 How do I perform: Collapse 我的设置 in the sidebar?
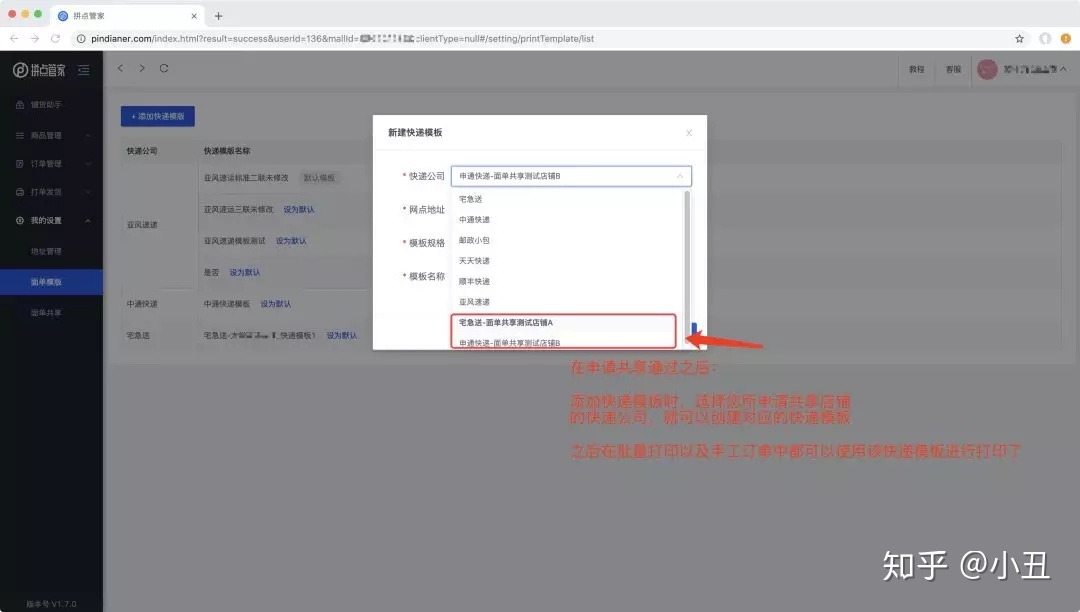(52, 220)
